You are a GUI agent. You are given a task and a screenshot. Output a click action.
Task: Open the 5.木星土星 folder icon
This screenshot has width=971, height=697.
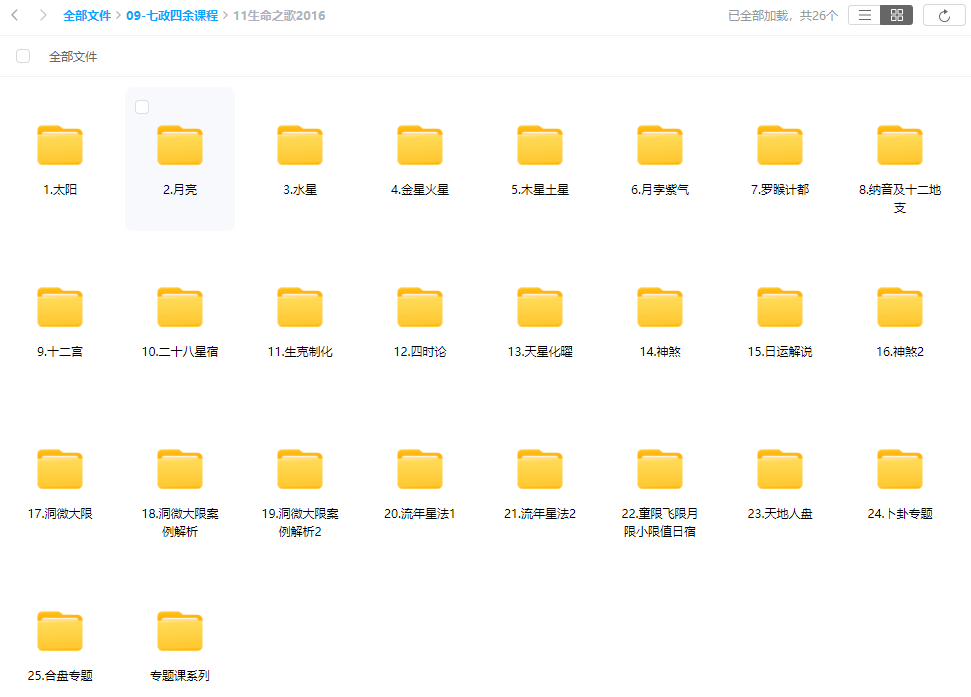(x=540, y=145)
